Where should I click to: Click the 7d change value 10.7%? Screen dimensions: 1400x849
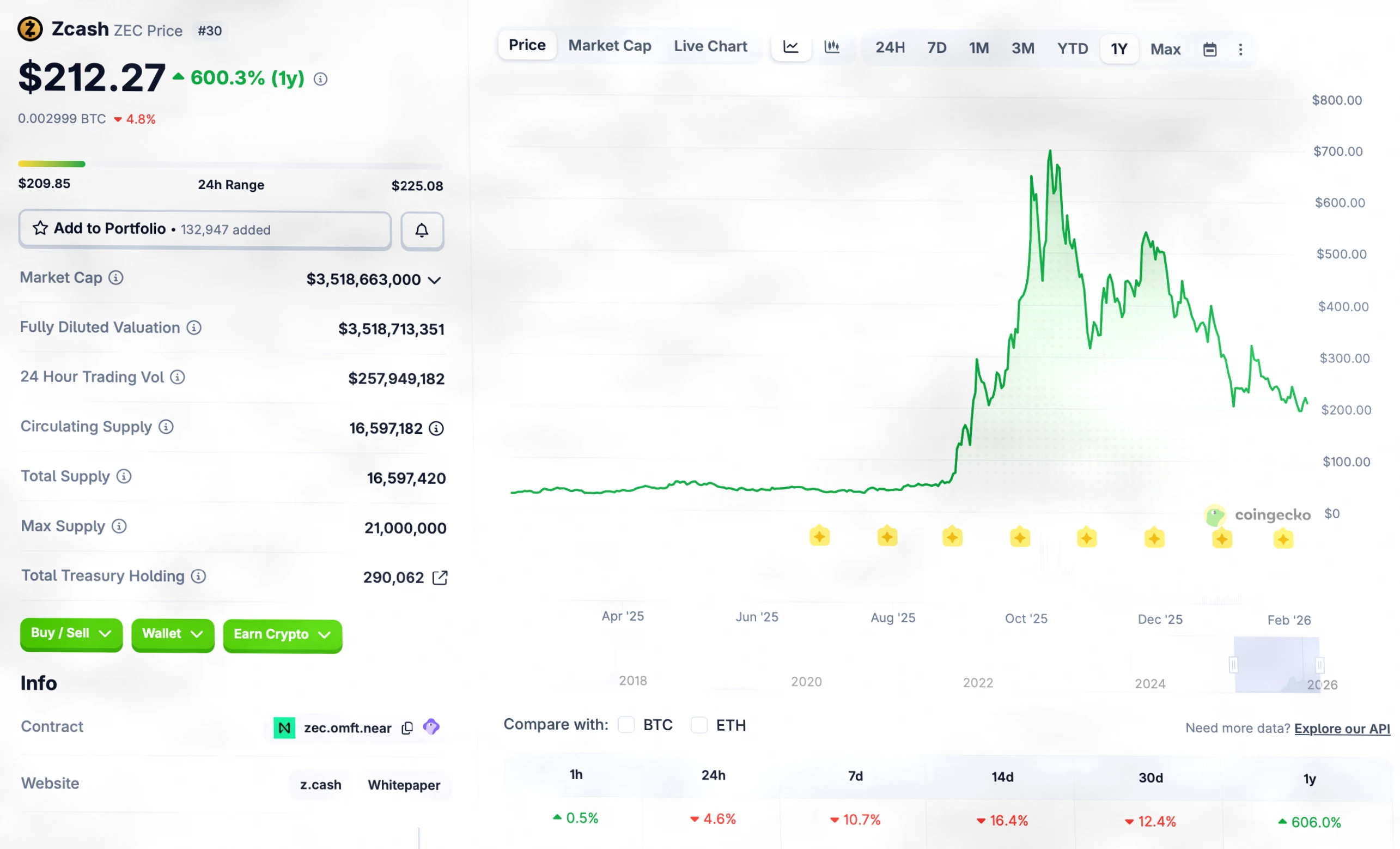855,820
